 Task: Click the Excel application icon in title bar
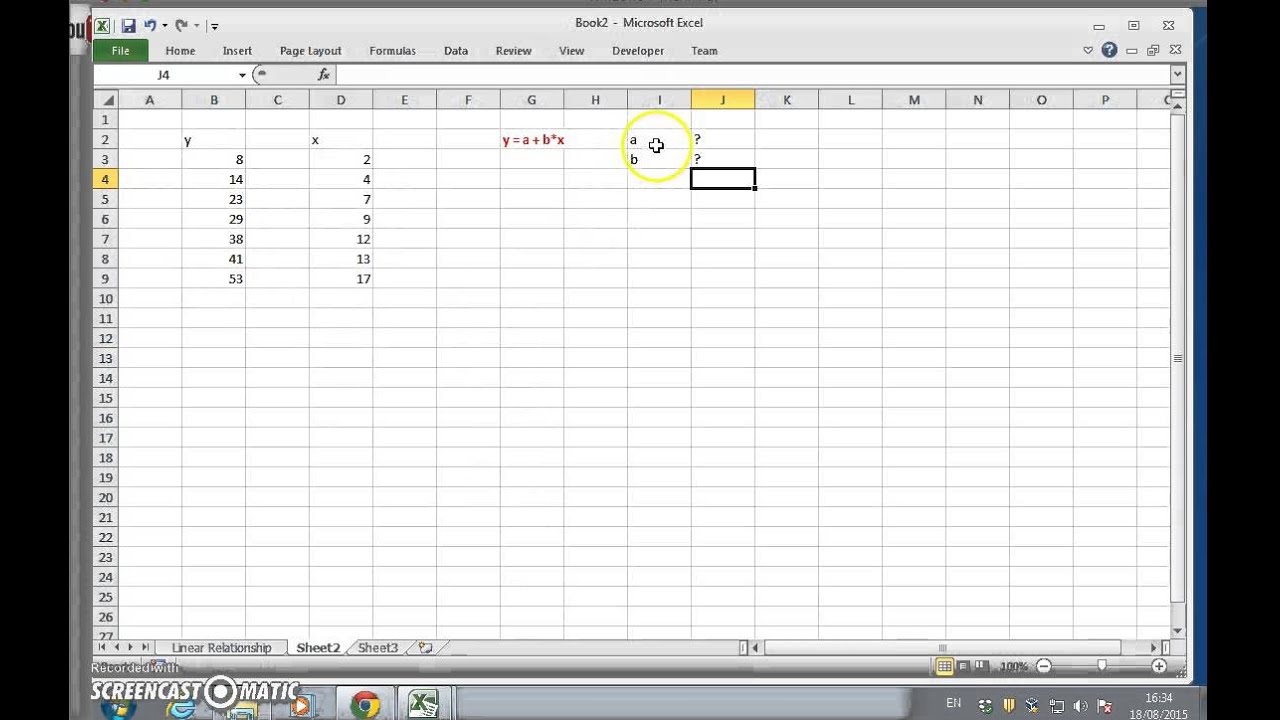coord(102,26)
